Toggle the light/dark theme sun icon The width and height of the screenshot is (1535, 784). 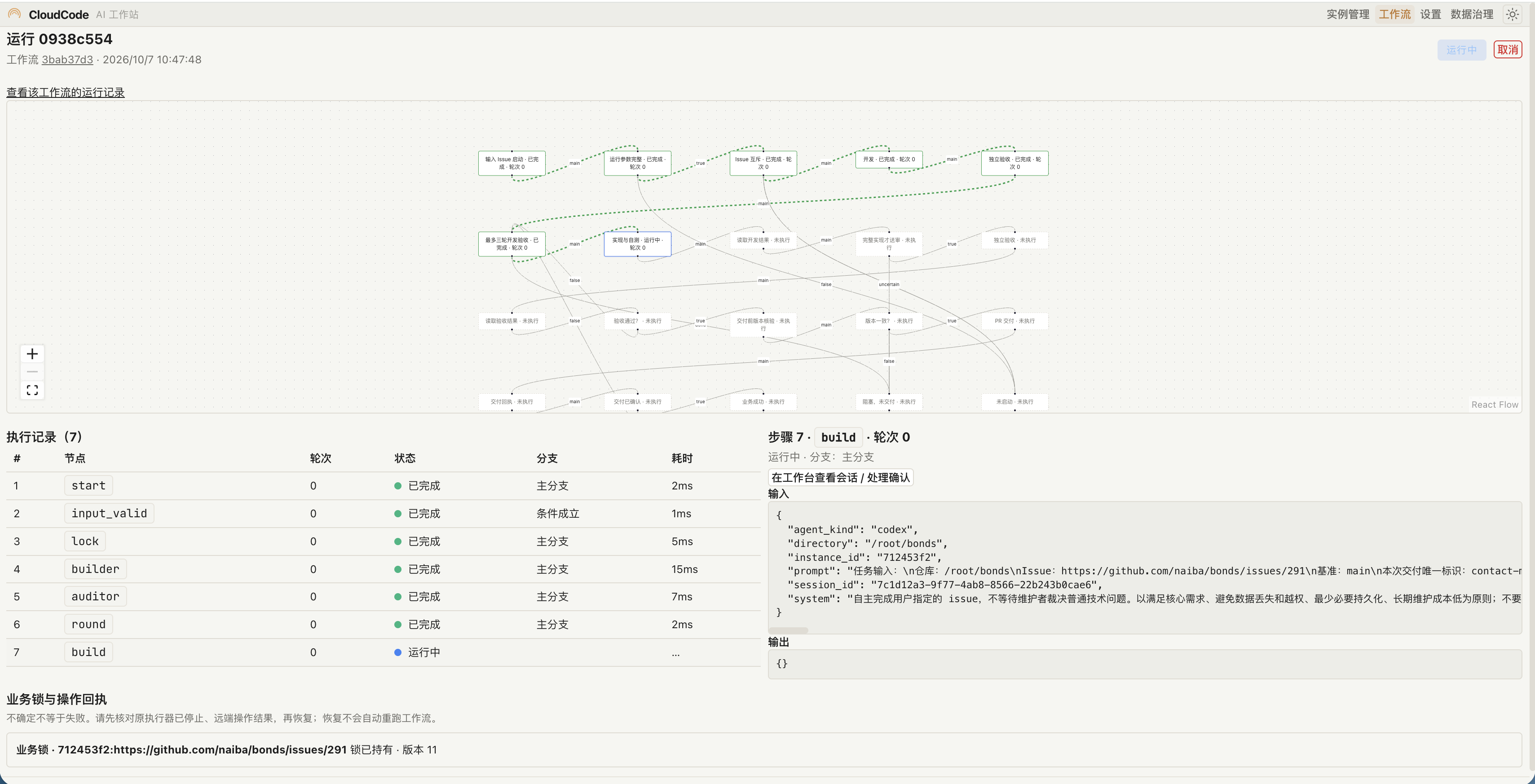coord(1512,14)
